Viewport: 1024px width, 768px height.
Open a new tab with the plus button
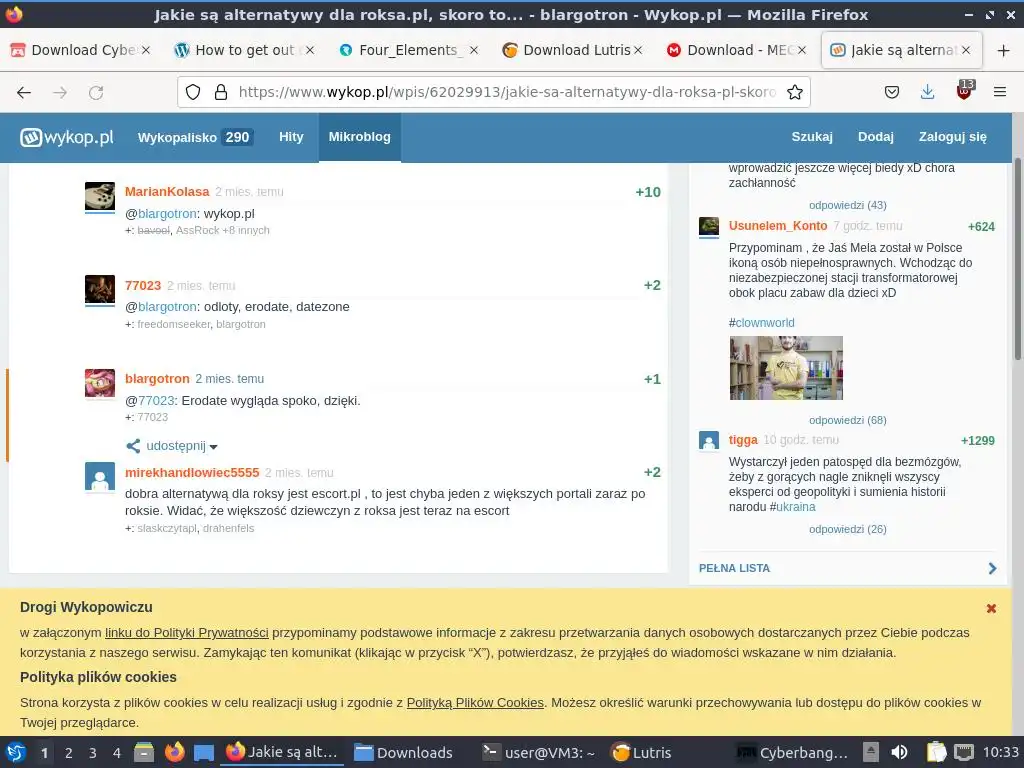pyautogui.click(x=1004, y=50)
